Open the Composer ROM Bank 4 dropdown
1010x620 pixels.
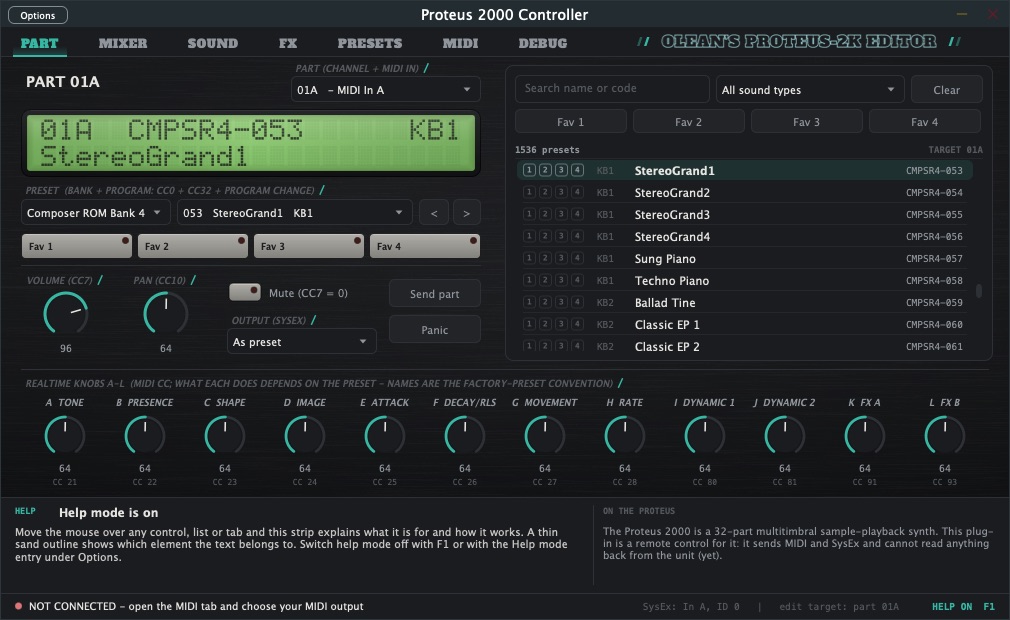[95, 212]
